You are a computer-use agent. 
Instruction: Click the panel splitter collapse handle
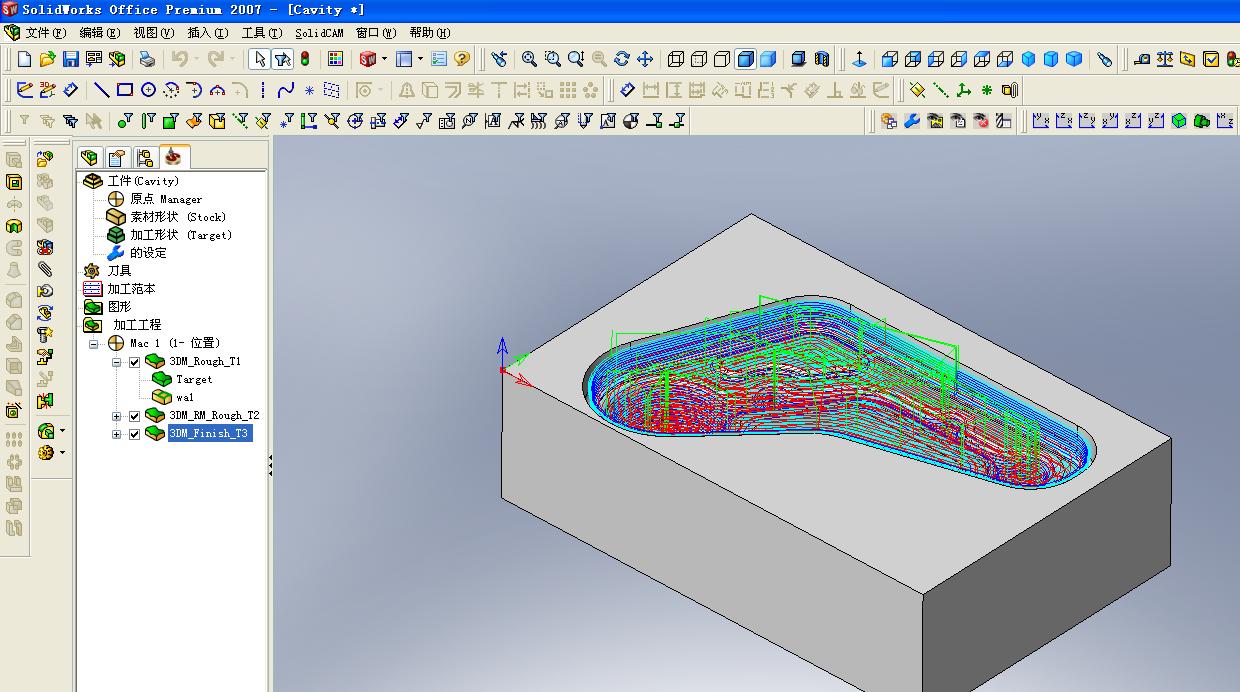270,465
